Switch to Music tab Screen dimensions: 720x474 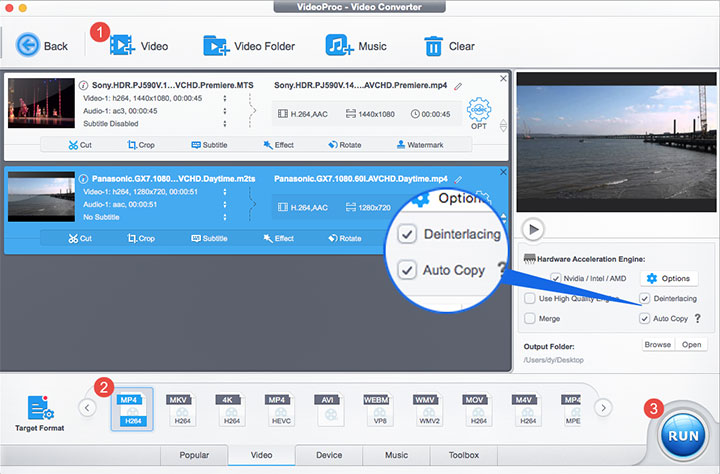(x=396, y=455)
